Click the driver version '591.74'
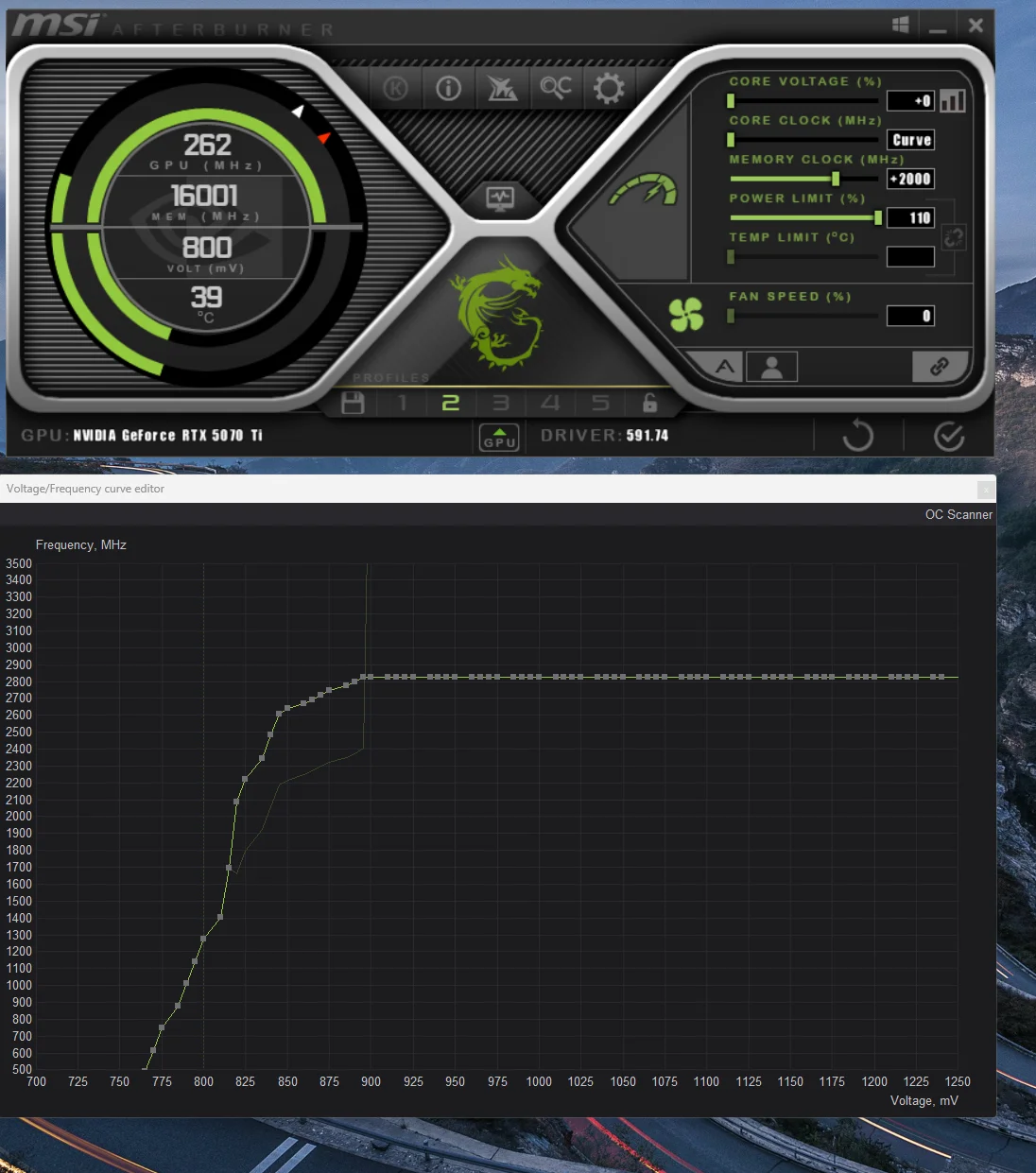This screenshot has width=1036, height=1173. pyautogui.click(x=647, y=436)
